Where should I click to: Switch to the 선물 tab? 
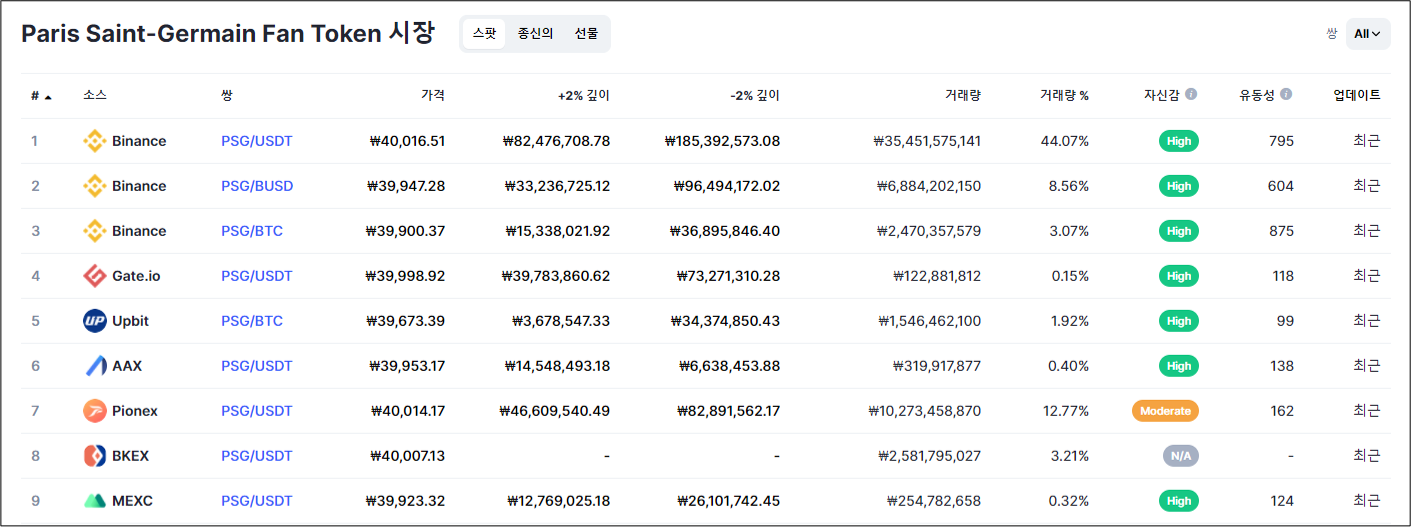click(x=586, y=34)
